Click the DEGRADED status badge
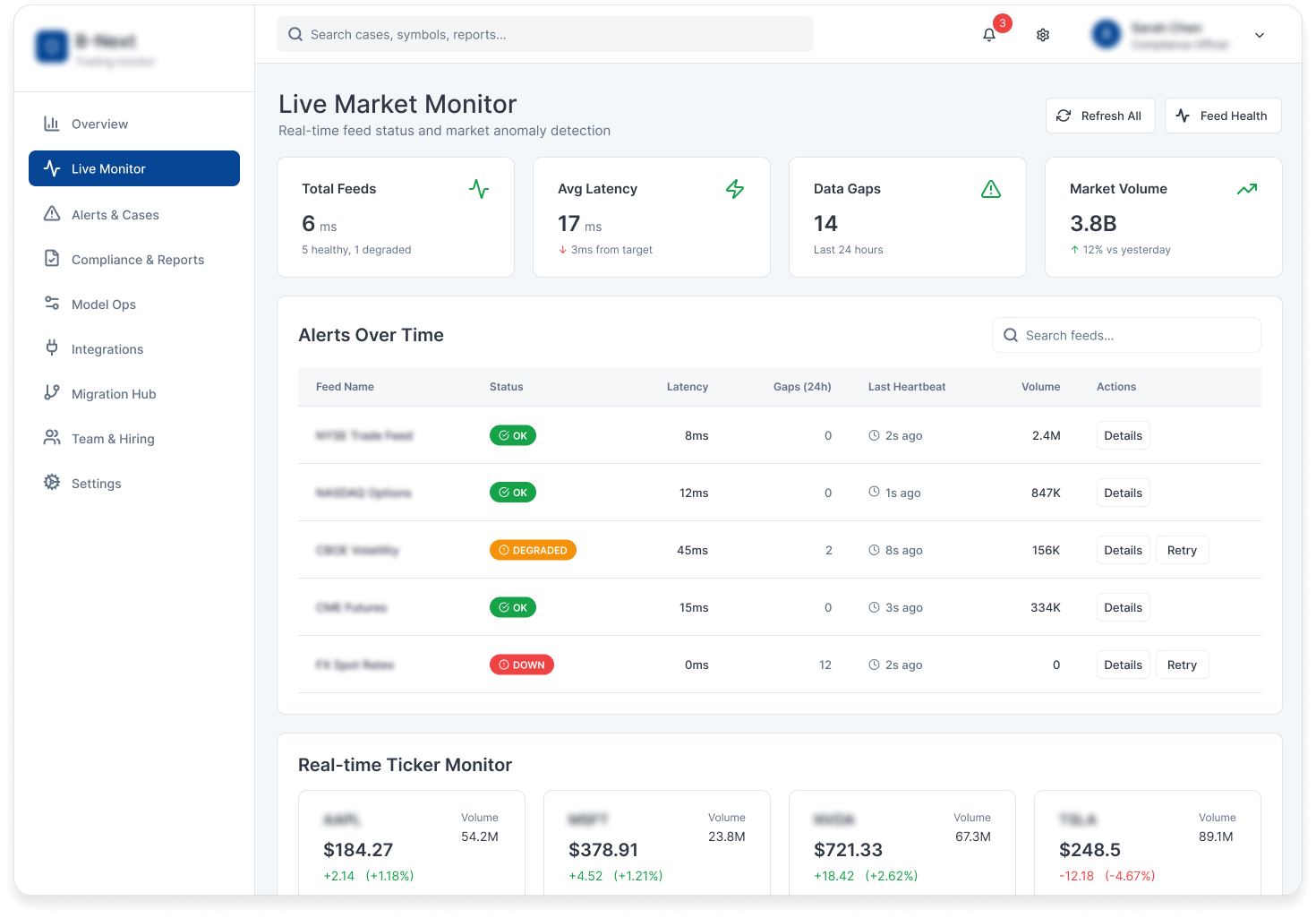The image size is (1316, 918). 533,550
